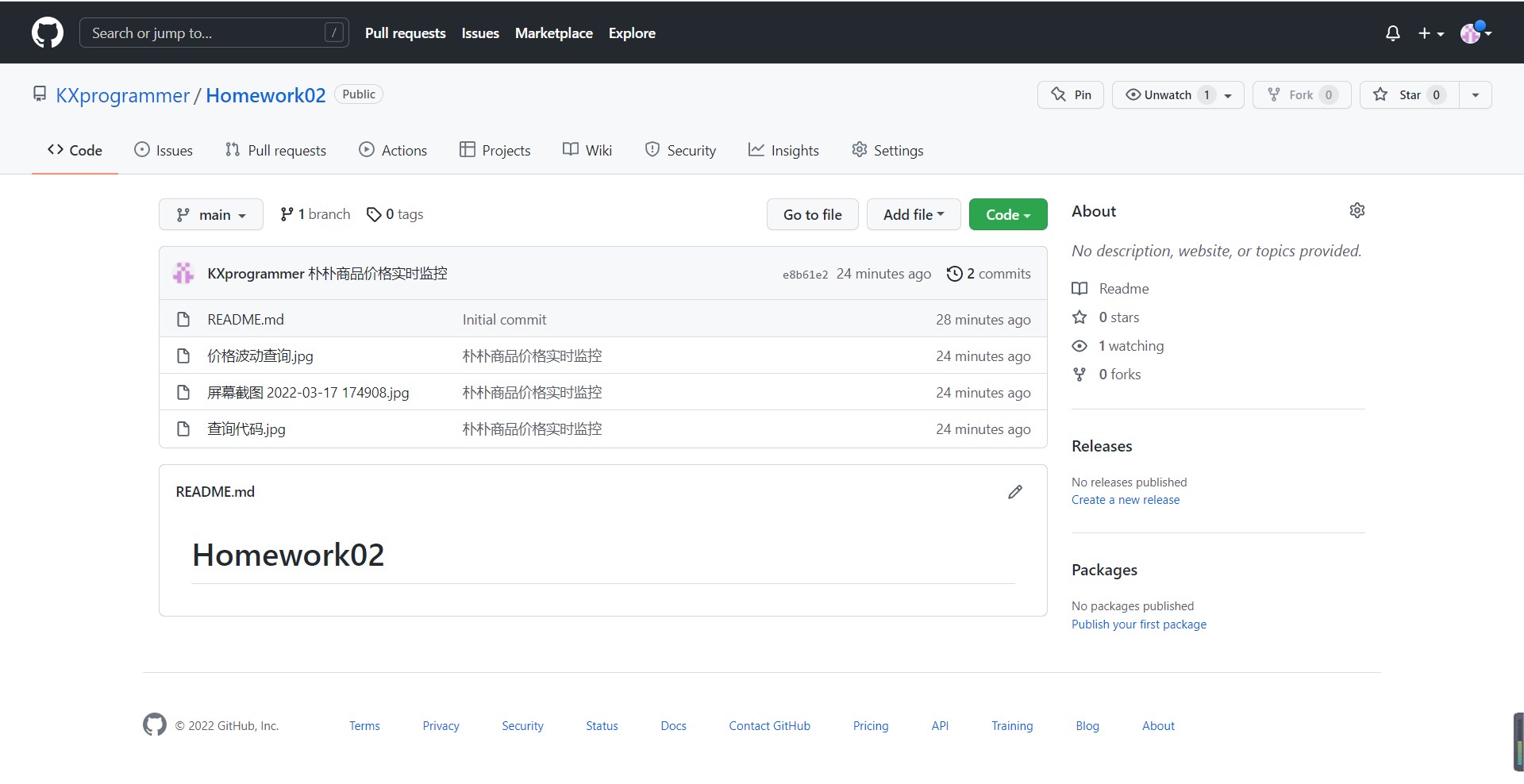
Task: Open Marketplace in the top header
Action: pyautogui.click(x=554, y=33)
